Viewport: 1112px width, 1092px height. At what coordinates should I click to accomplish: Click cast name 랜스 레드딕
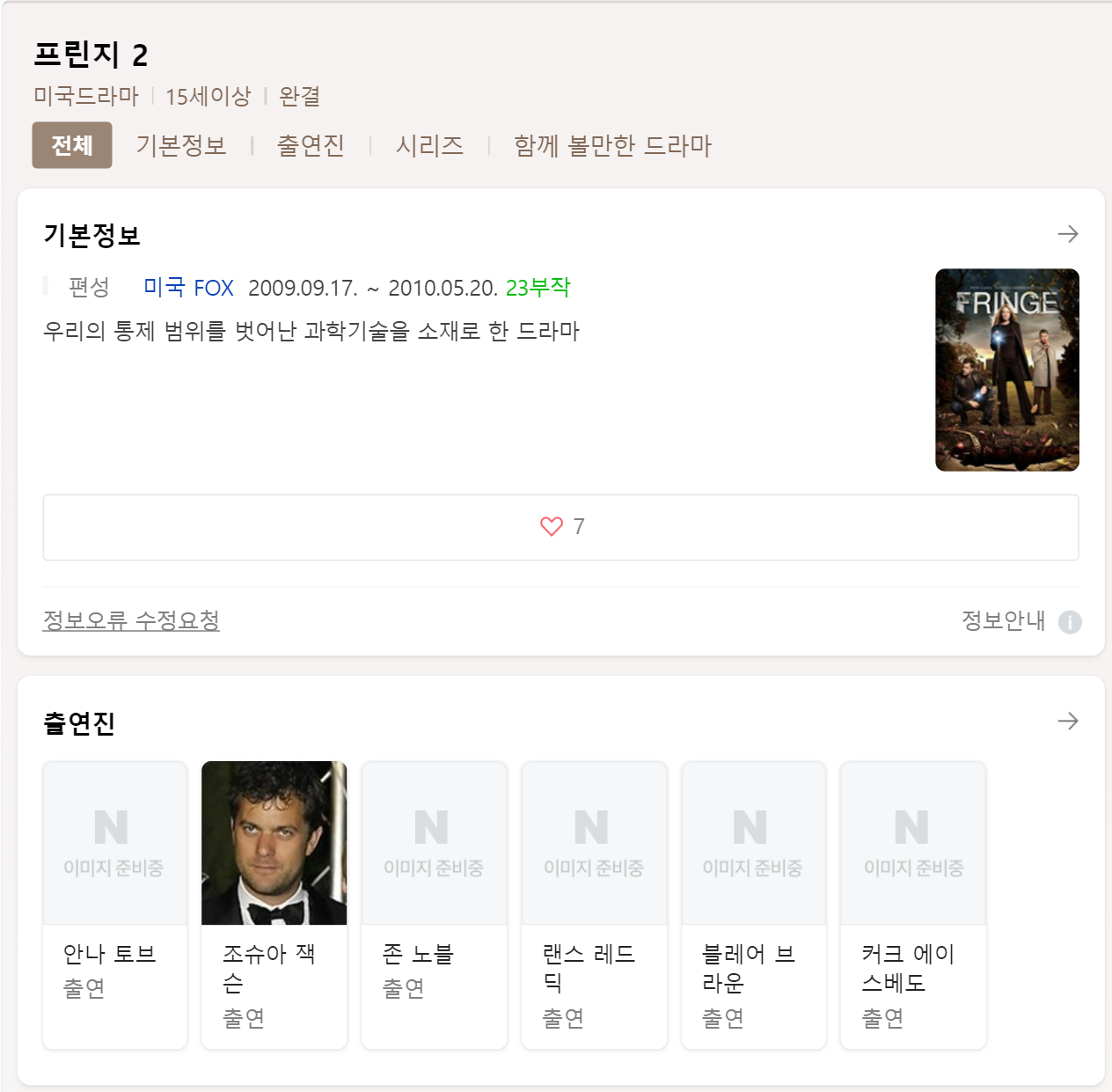[589, 968]
